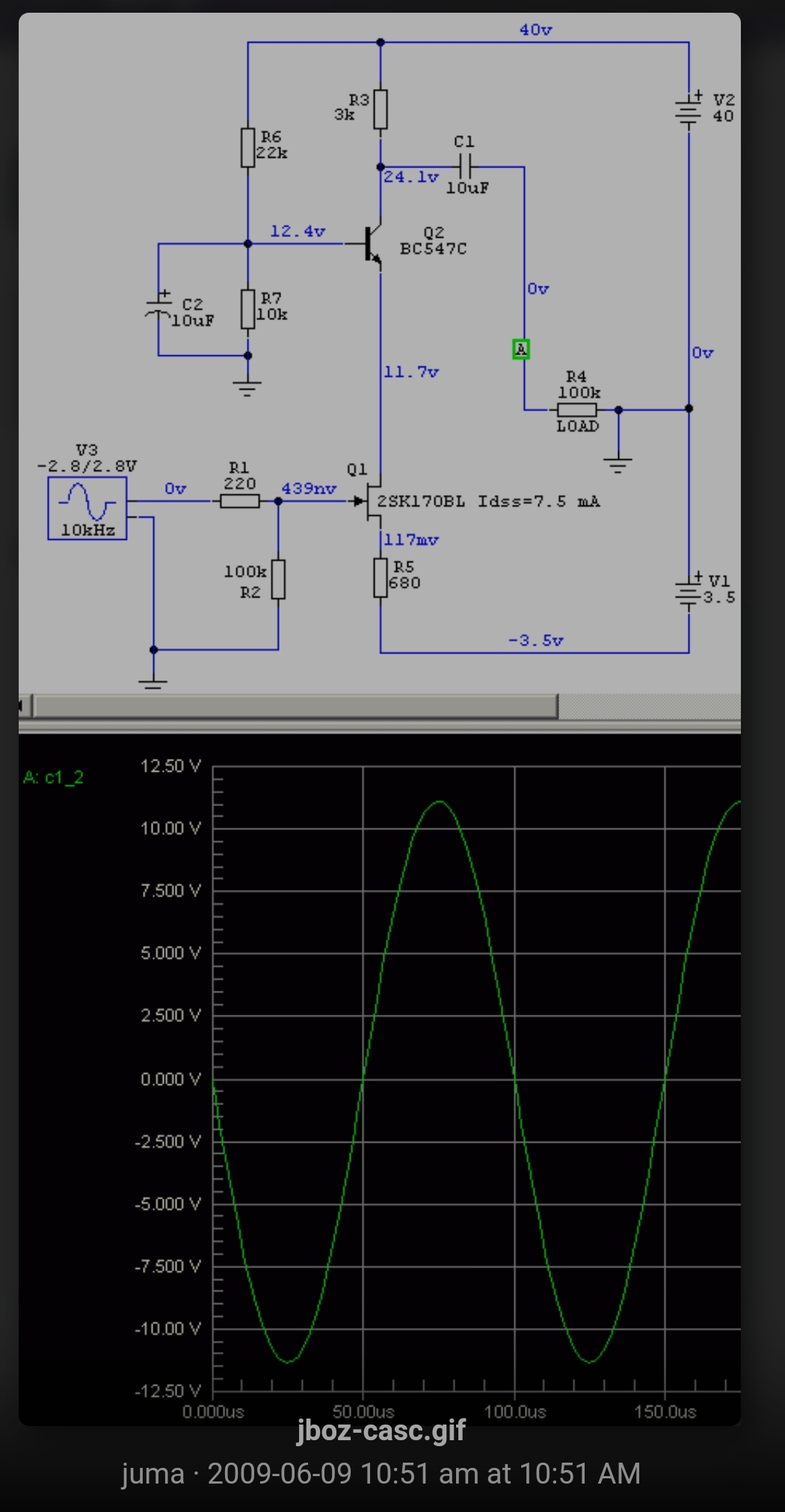Click the -12.50 V axis label
The image size is (785, 1512).
pyautogui.click(x=168, y=1391)
